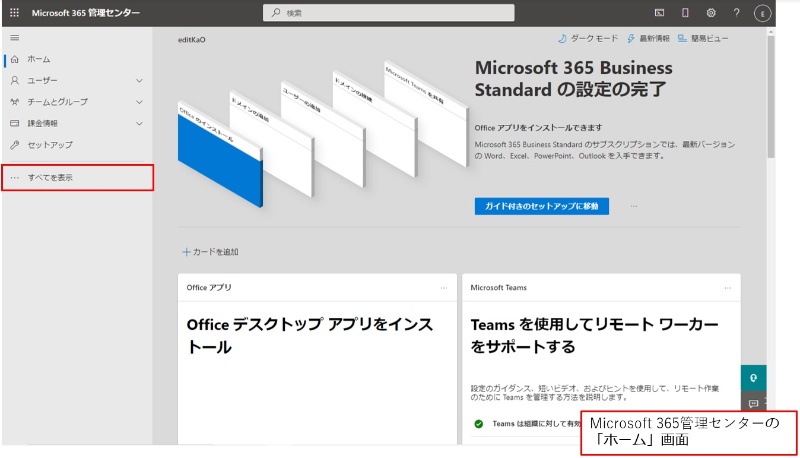This screenshot has width=800, height=458.
Task: Toggle ダークモード
Action: tap(588, 38)
